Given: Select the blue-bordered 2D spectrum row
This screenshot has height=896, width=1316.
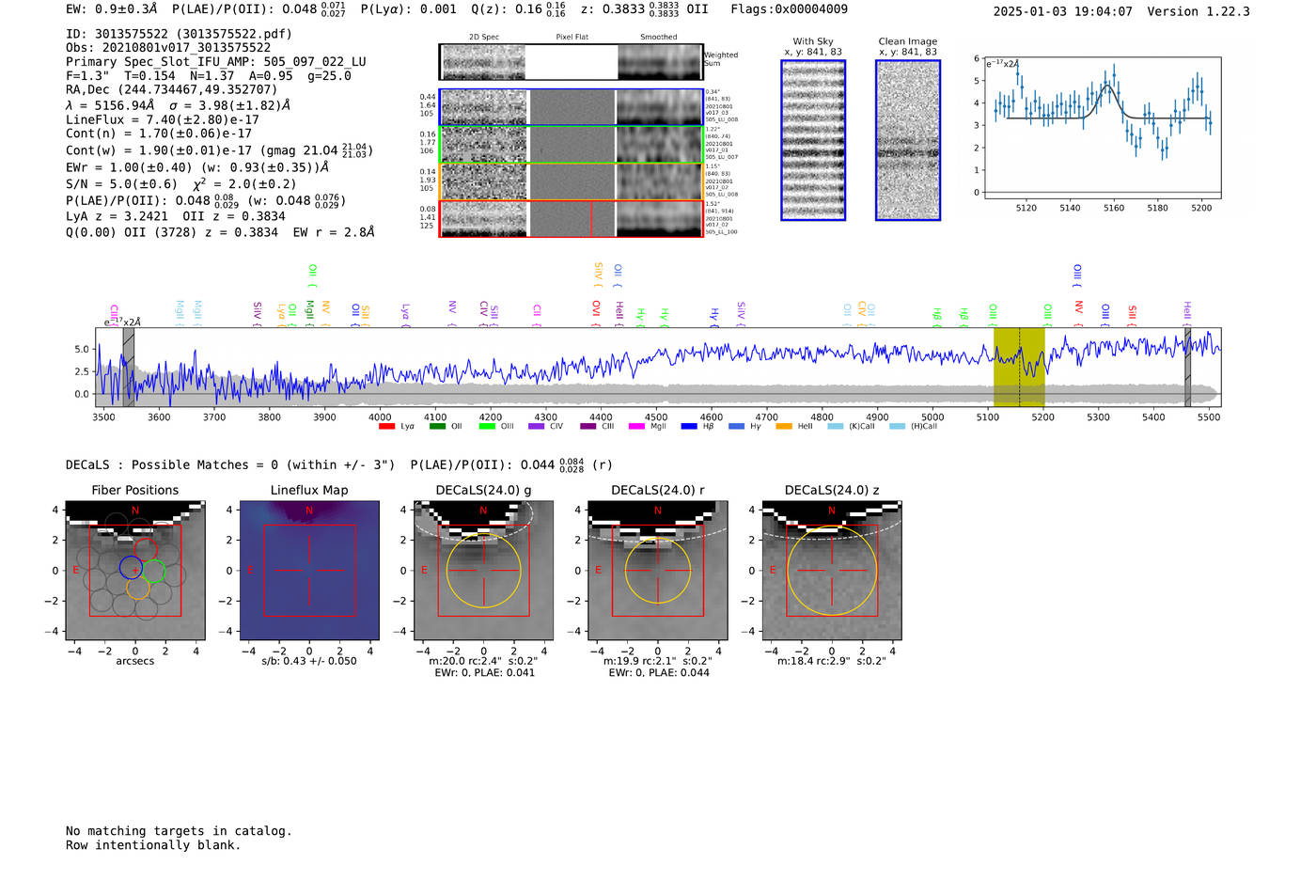Looking at the screenshot, I should [571, 107].
